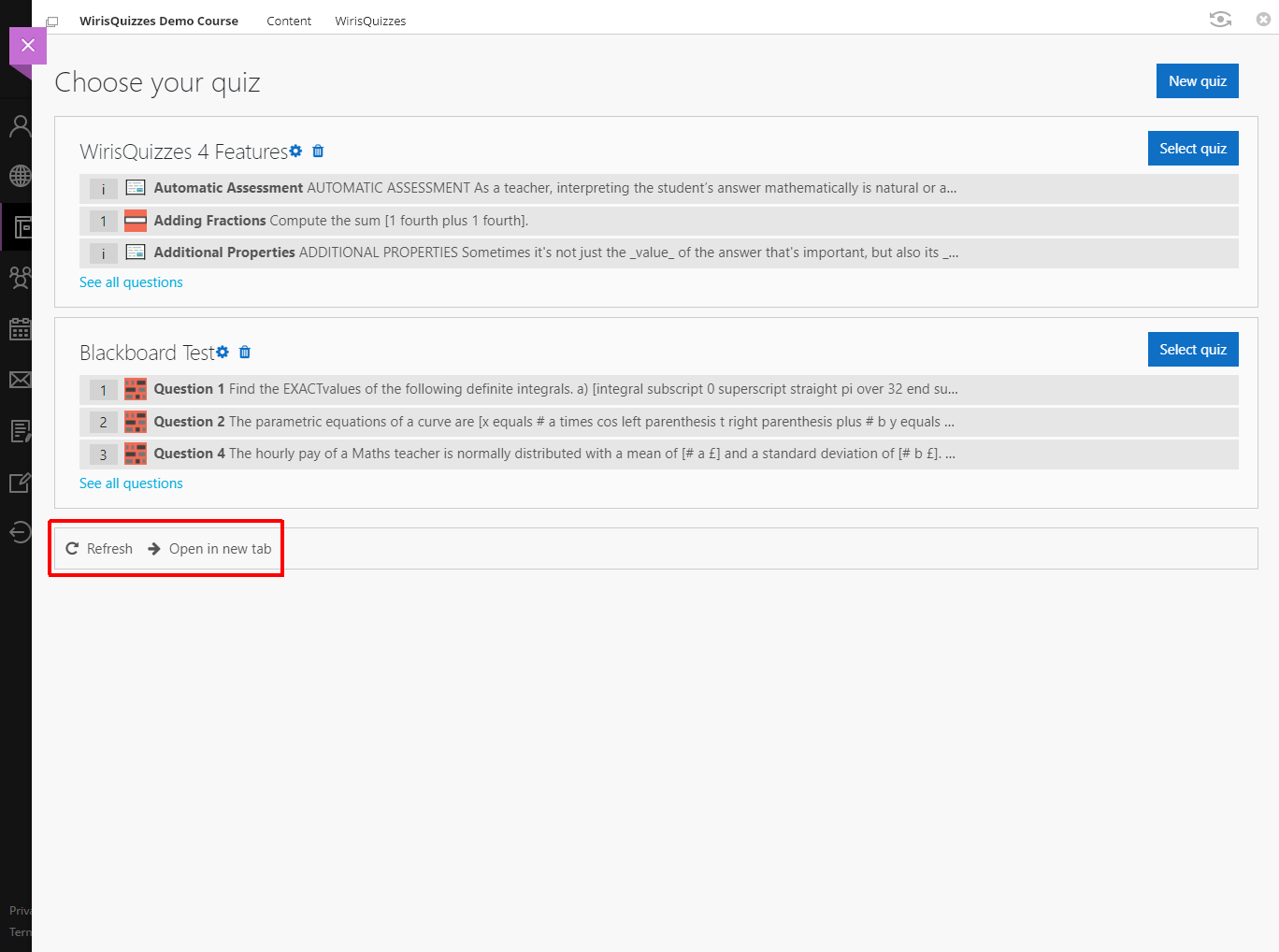Open the Messages envelope icon
Viewport: 1279px width, 952px height.
(20, 380)
